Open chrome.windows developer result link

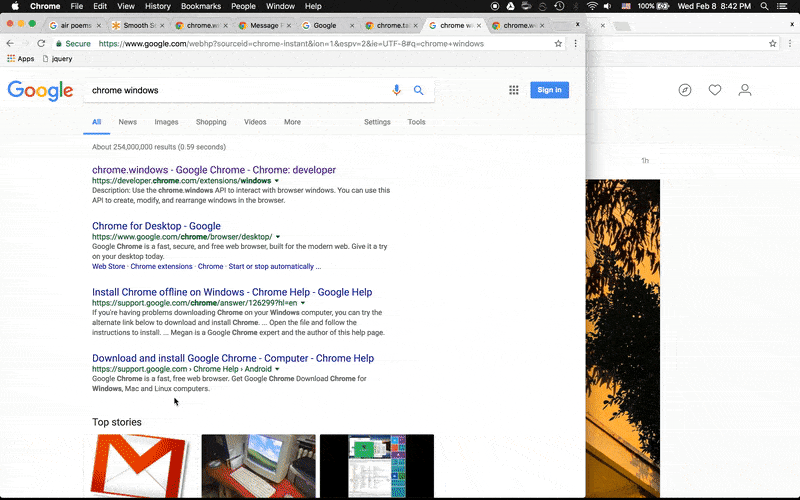tap(214, 170)
